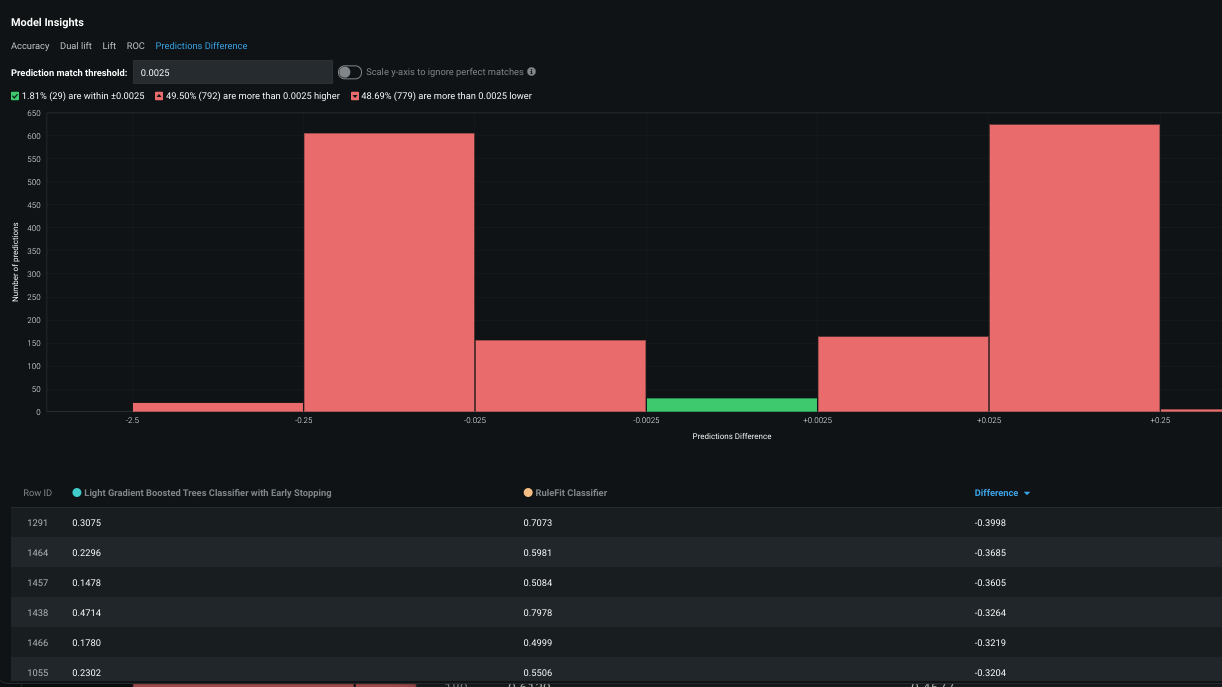Screen dimensions: 1222x687
Task: Click the orange RuleFit Classifier dot
Action: point(528,493)
